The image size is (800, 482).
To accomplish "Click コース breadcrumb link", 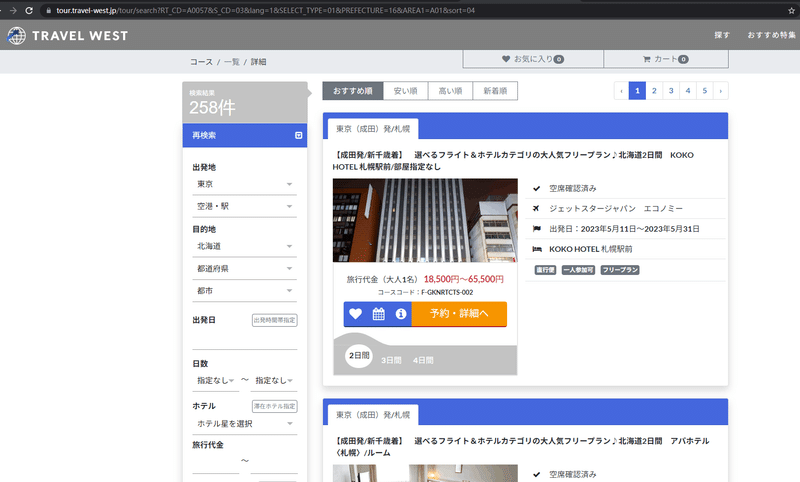I will 202,62.
